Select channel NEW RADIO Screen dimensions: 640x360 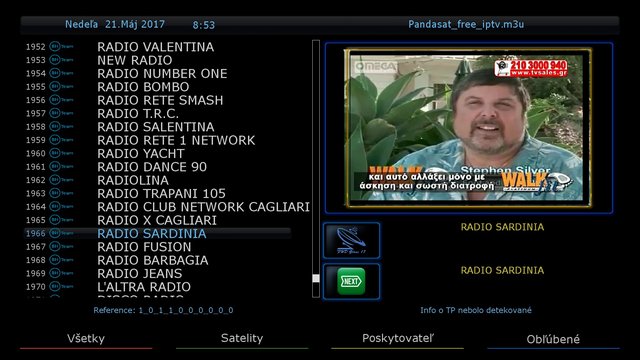coord(135,60)
